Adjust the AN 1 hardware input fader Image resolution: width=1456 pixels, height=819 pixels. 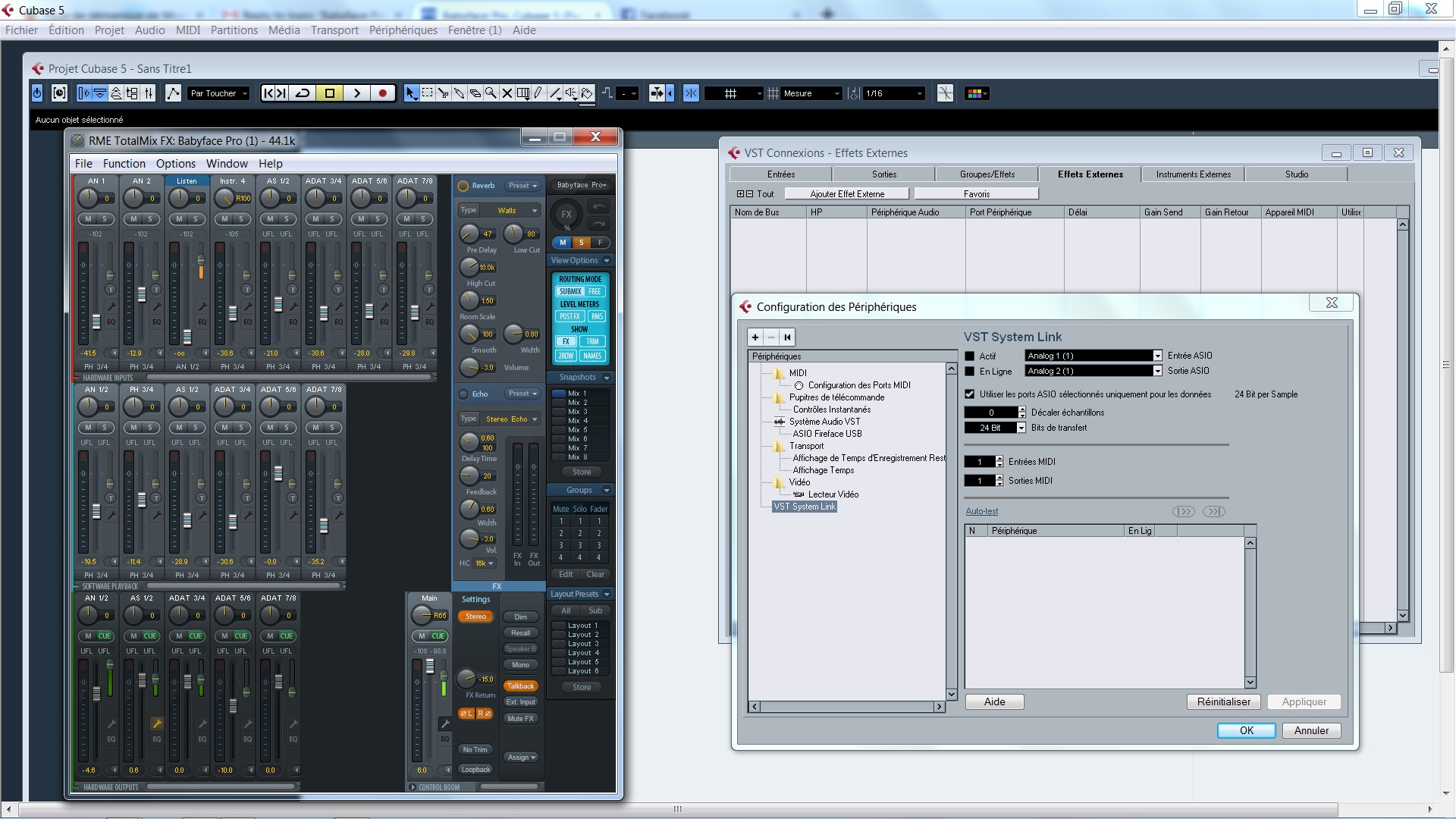[x=96, y=322]
